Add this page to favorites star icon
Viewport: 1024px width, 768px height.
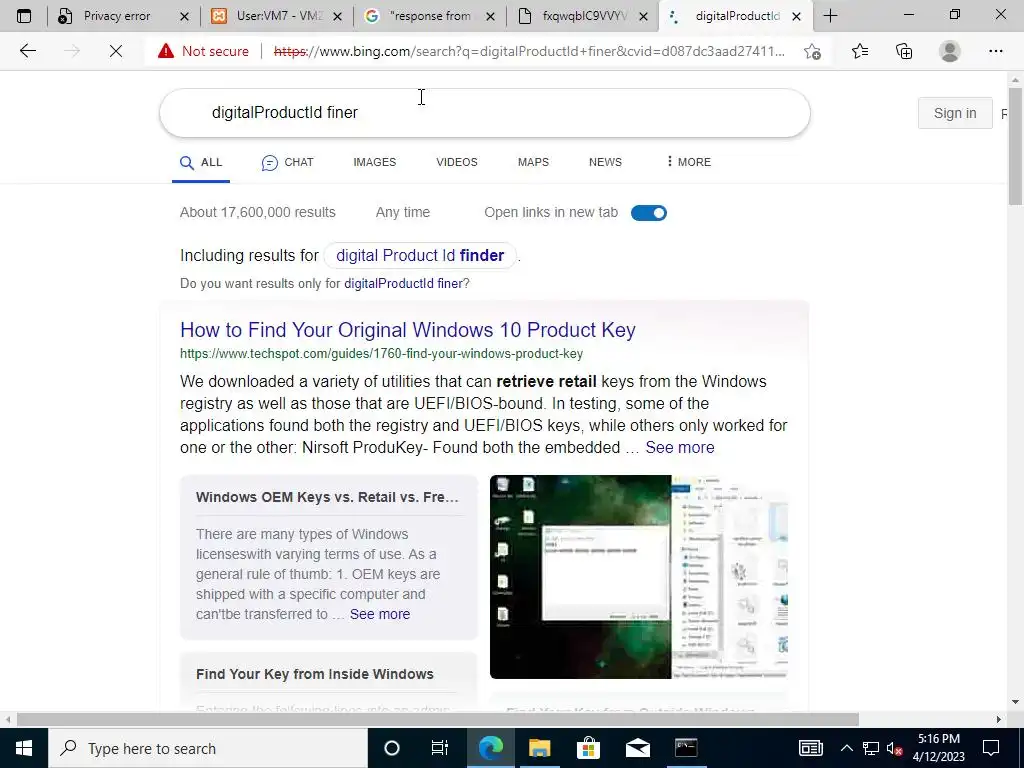click(812, 51)
